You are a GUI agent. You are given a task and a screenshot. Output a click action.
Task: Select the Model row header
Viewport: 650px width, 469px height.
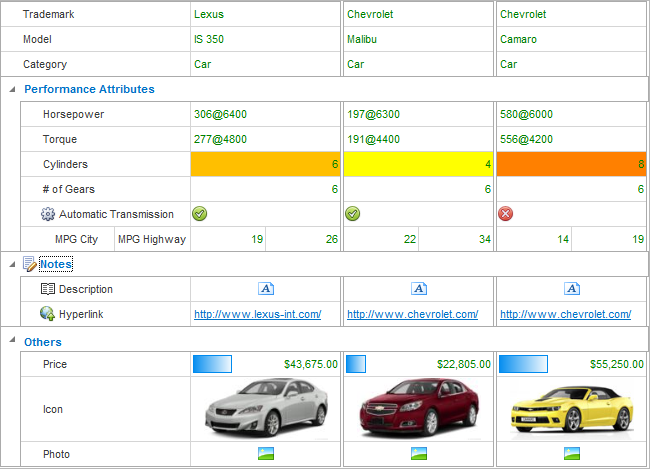[x=95, y=39]
